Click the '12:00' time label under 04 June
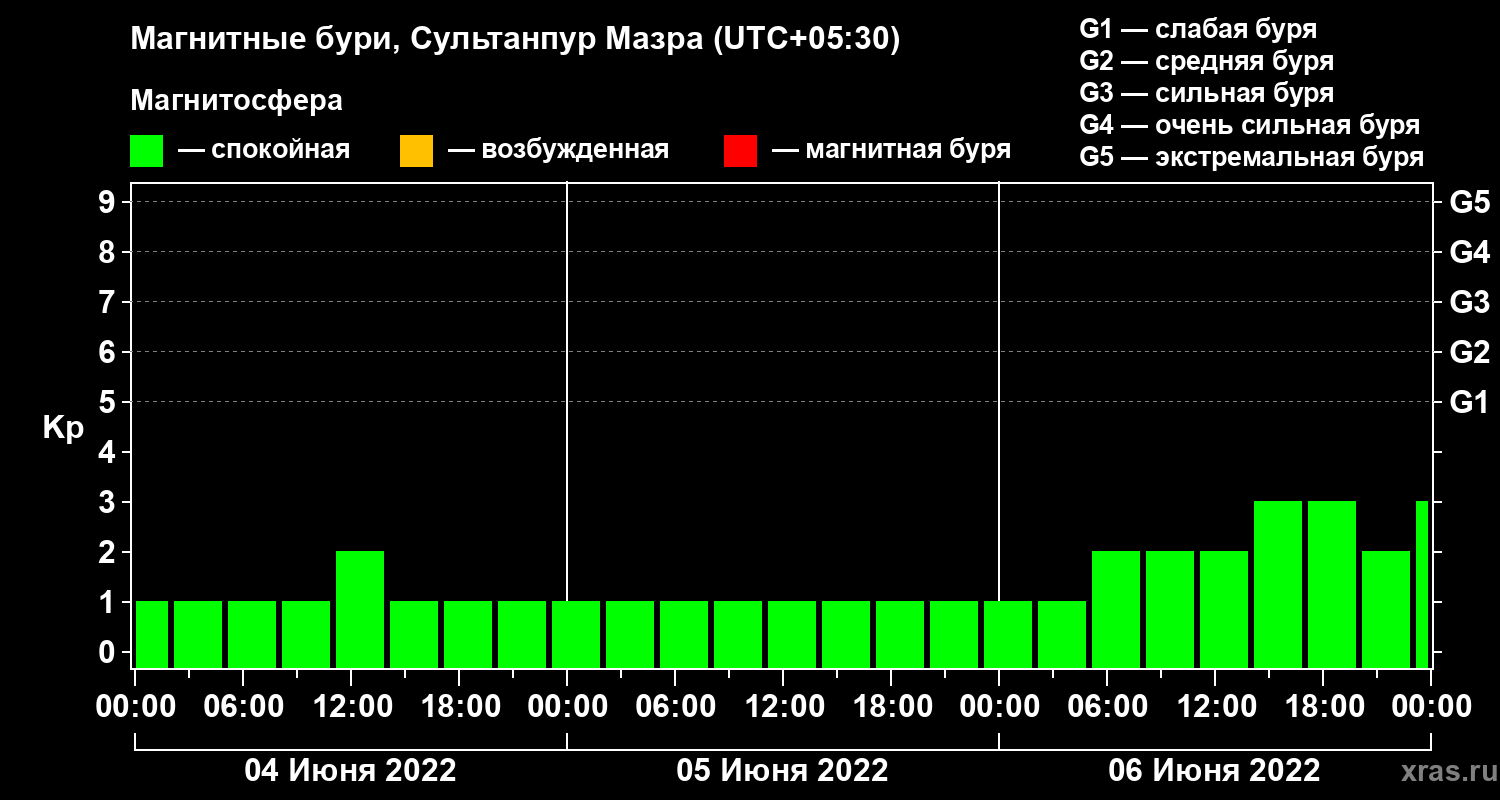The image size is (1500, 800). tap(351, 706)
